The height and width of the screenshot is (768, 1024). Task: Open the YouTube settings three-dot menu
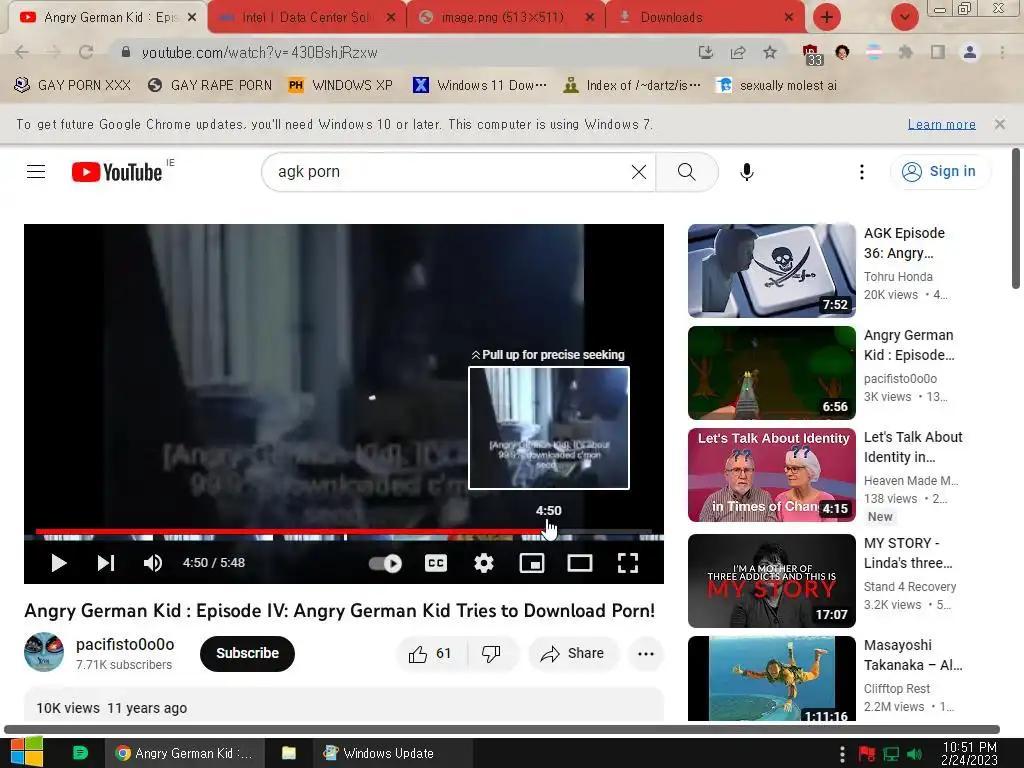tap(862, 172)
